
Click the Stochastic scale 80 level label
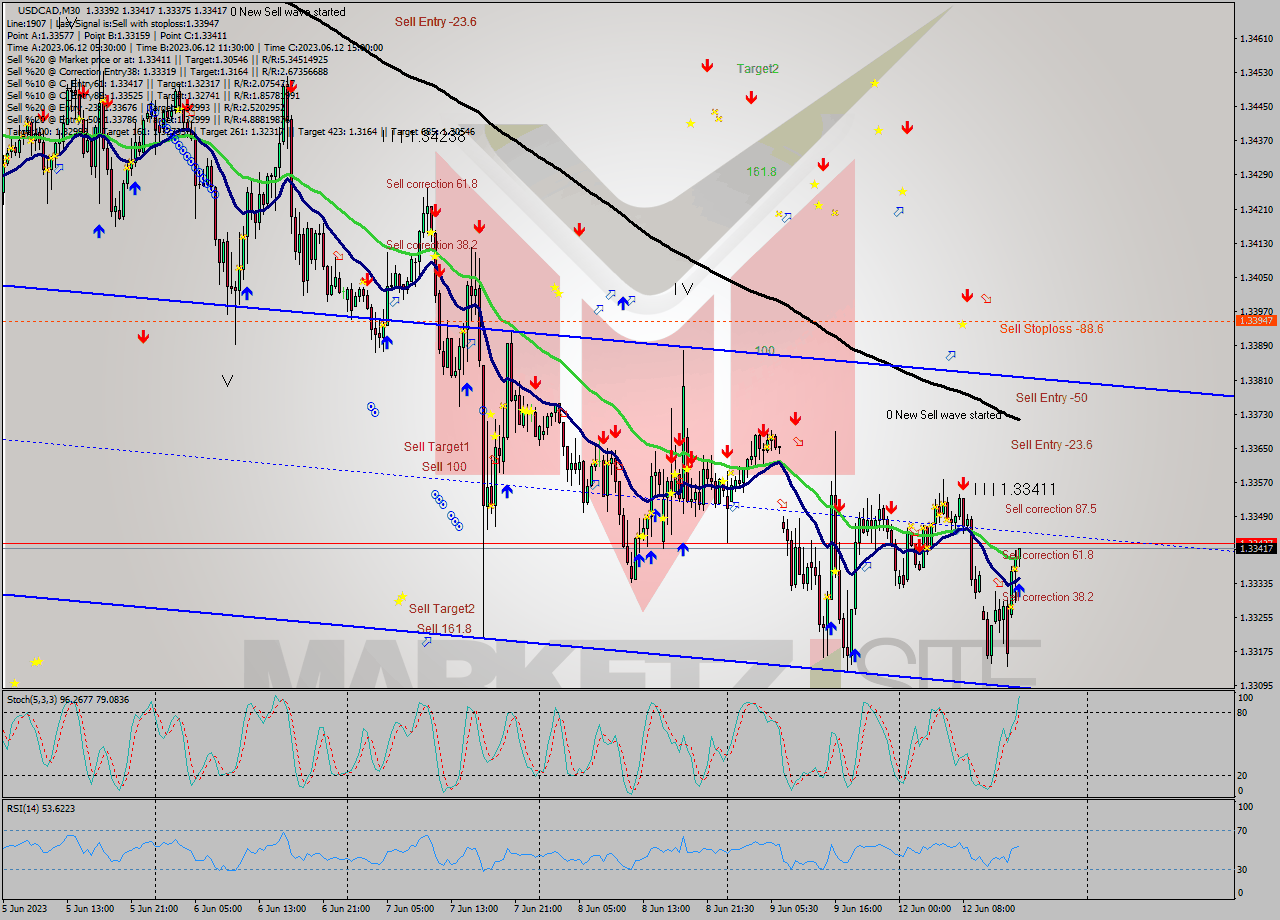click(x=1241, y=712)
